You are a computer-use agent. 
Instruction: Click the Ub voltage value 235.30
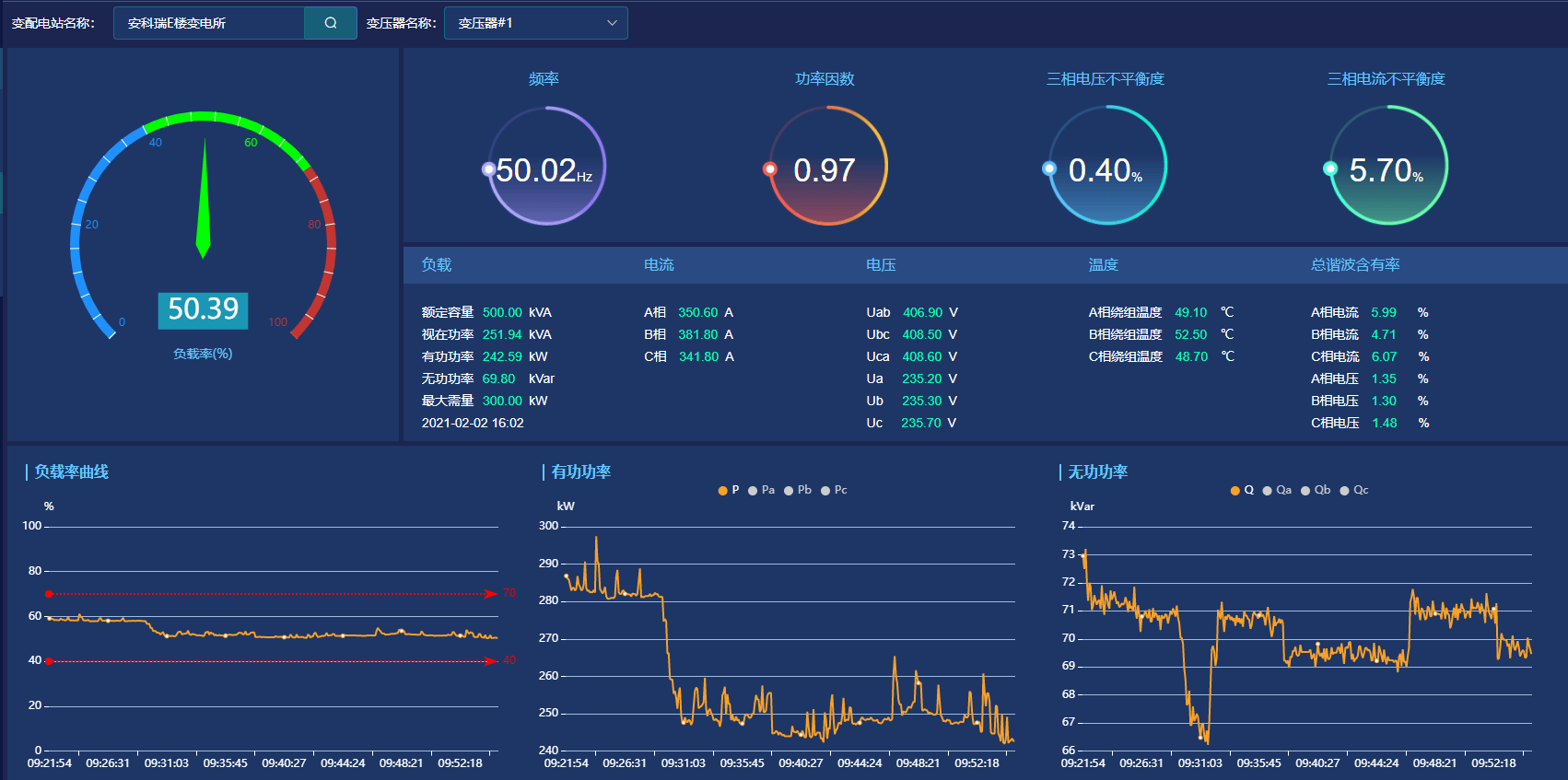921,402
